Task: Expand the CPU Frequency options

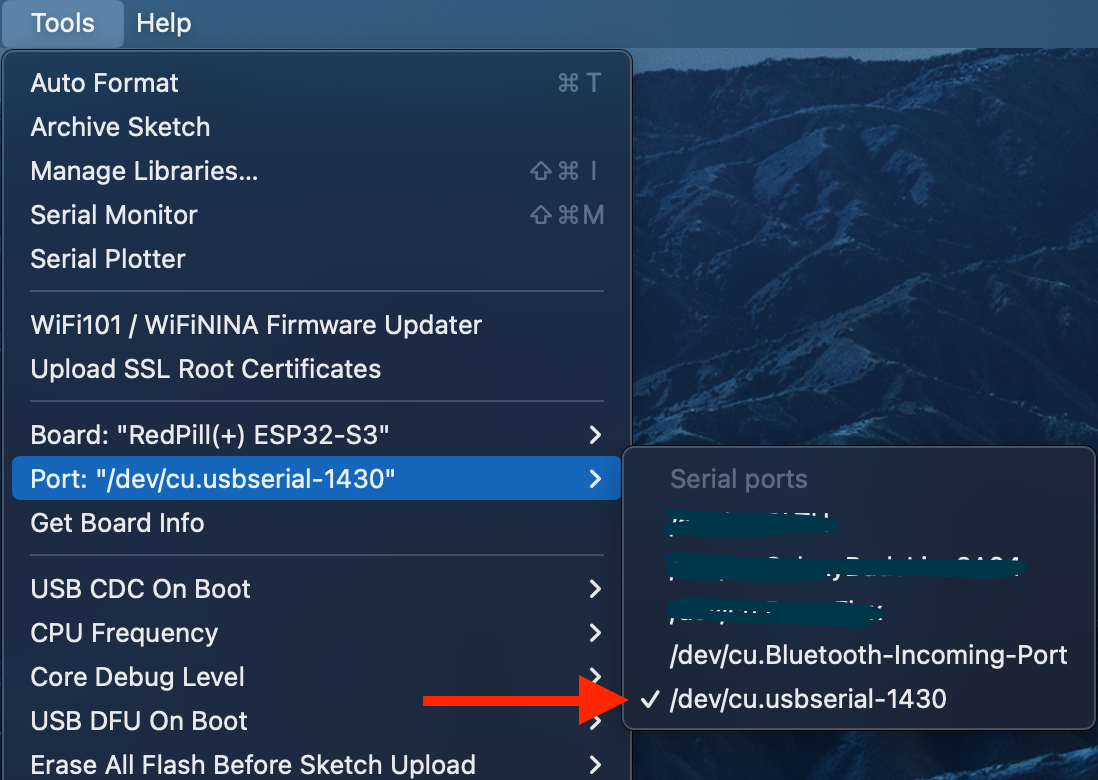Action: [x=124, y=633]
